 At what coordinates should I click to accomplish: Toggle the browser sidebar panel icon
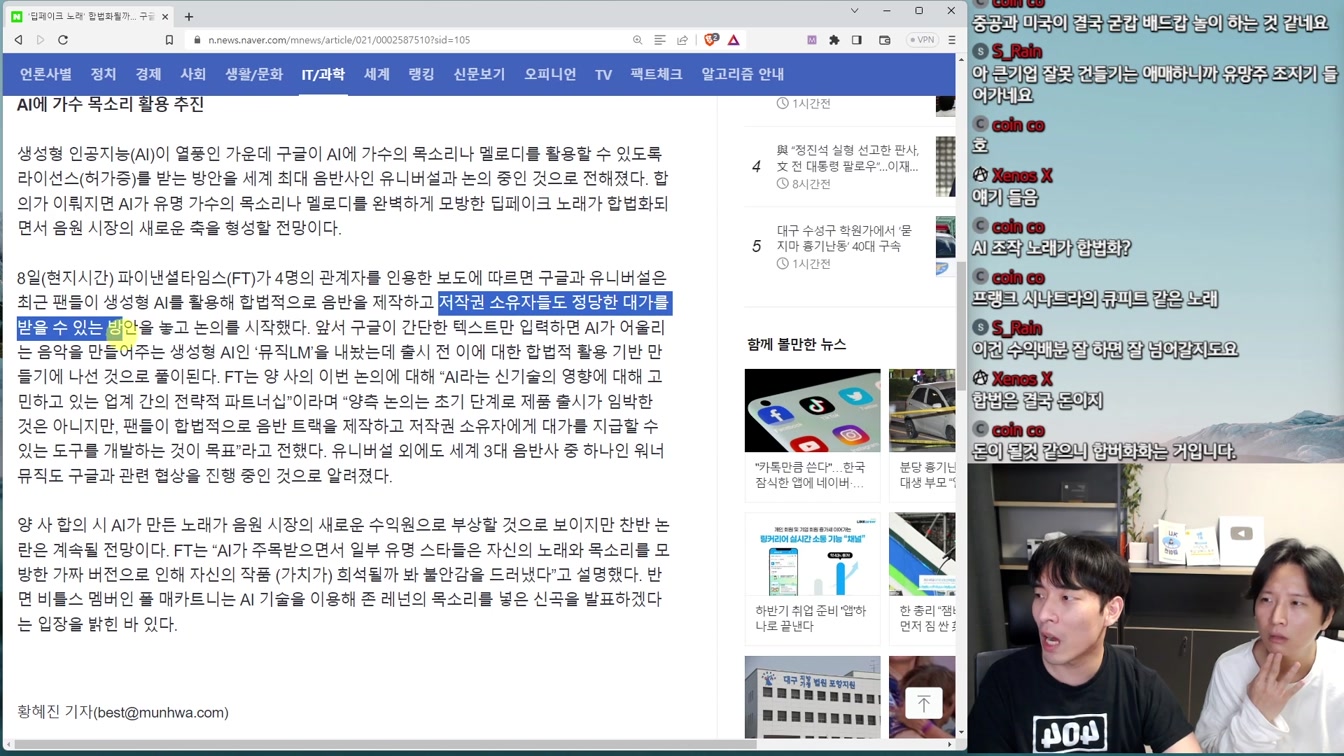[857, 40]
